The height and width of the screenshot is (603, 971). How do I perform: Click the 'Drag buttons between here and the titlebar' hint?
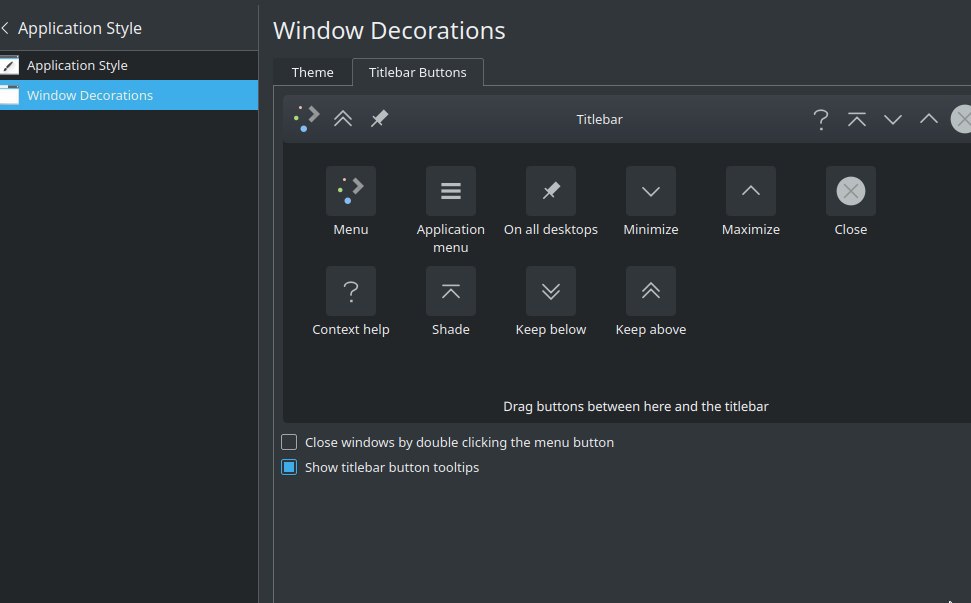point(636,407)
